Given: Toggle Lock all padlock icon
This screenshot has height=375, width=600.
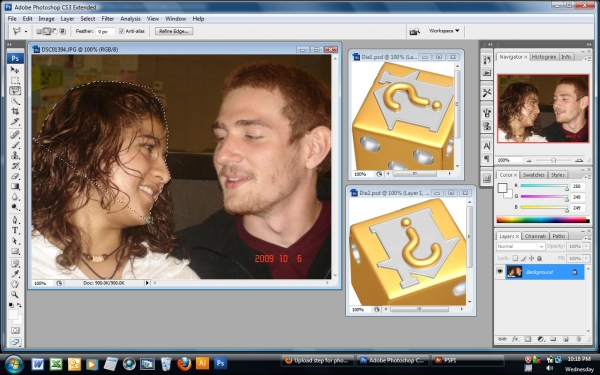Looking at the screenshot, I should [x=540, y=258].
